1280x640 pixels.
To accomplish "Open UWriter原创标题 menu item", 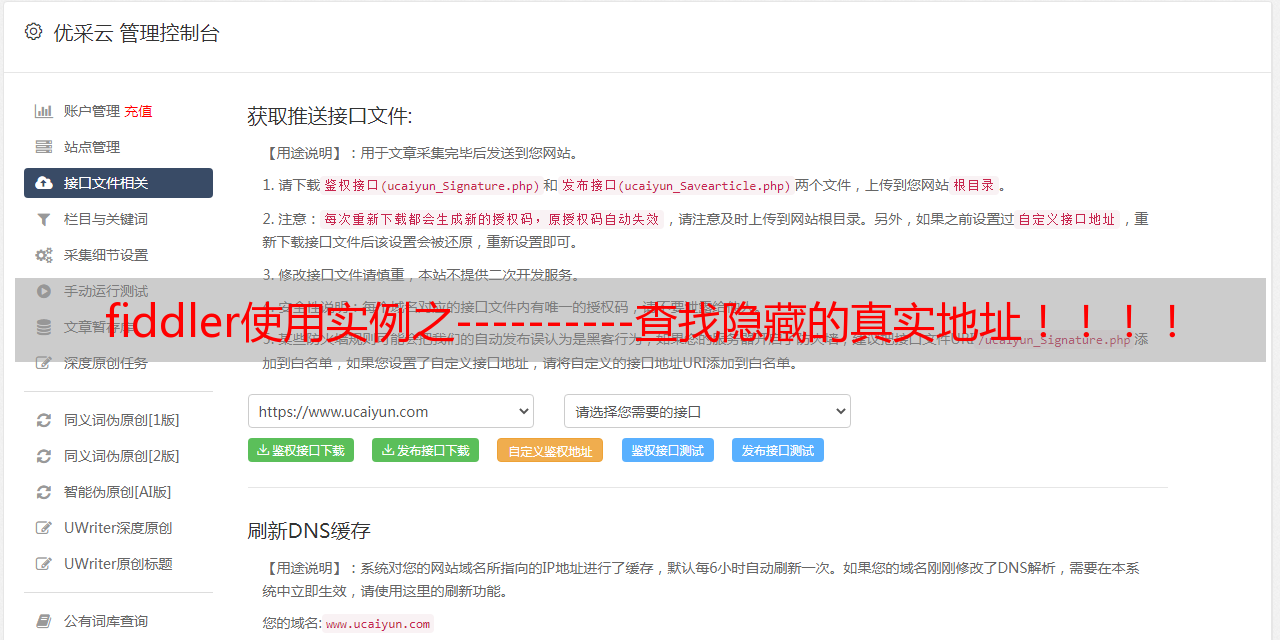I will tap(118, 564).
